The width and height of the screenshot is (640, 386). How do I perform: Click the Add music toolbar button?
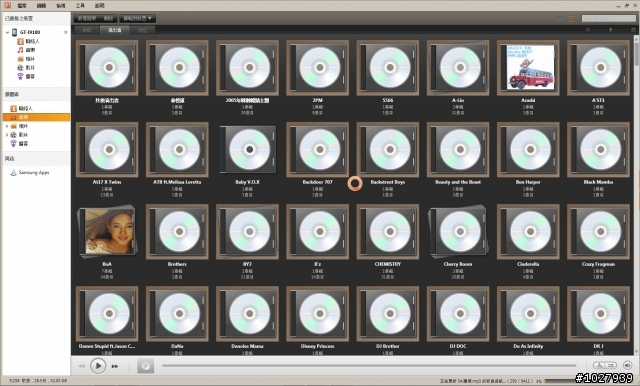pyautogui.click(x=87, y=18)
